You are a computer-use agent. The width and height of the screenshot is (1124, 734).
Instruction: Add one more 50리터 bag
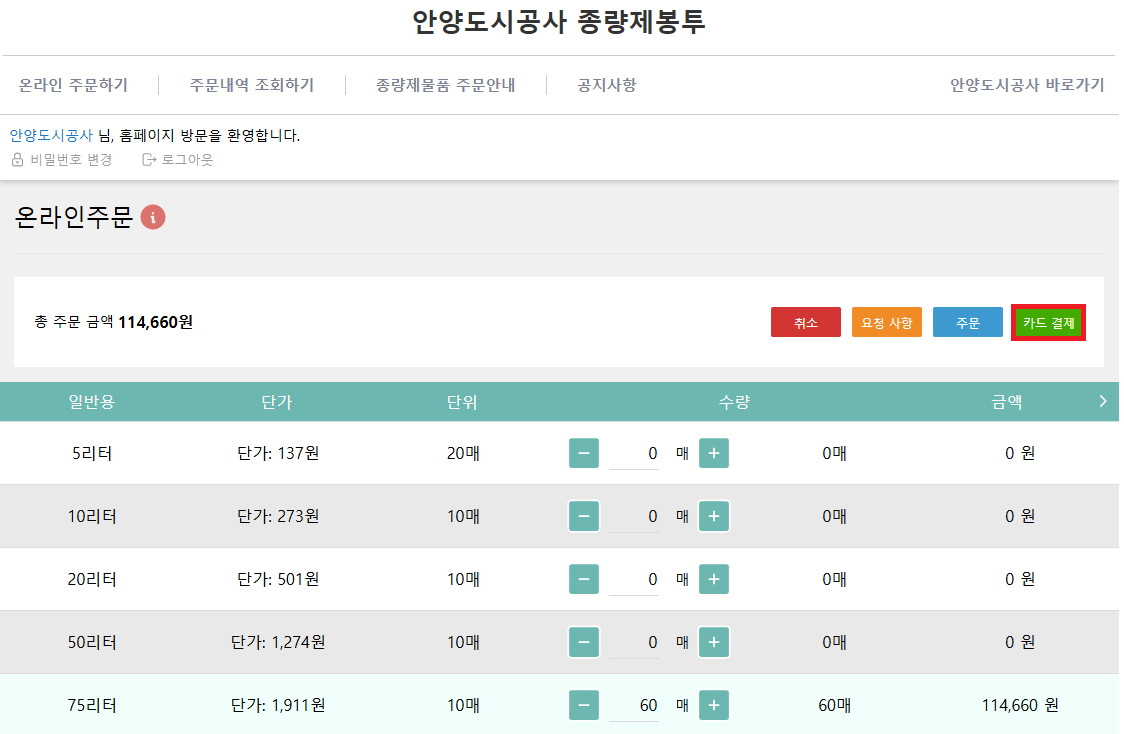tap(713, 642)
